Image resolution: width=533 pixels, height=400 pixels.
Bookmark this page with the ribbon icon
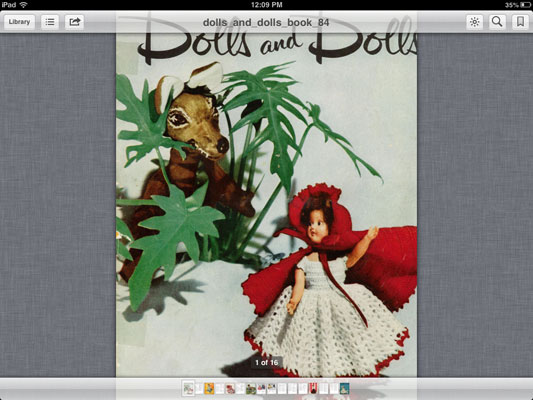click(x=520, y=22)
